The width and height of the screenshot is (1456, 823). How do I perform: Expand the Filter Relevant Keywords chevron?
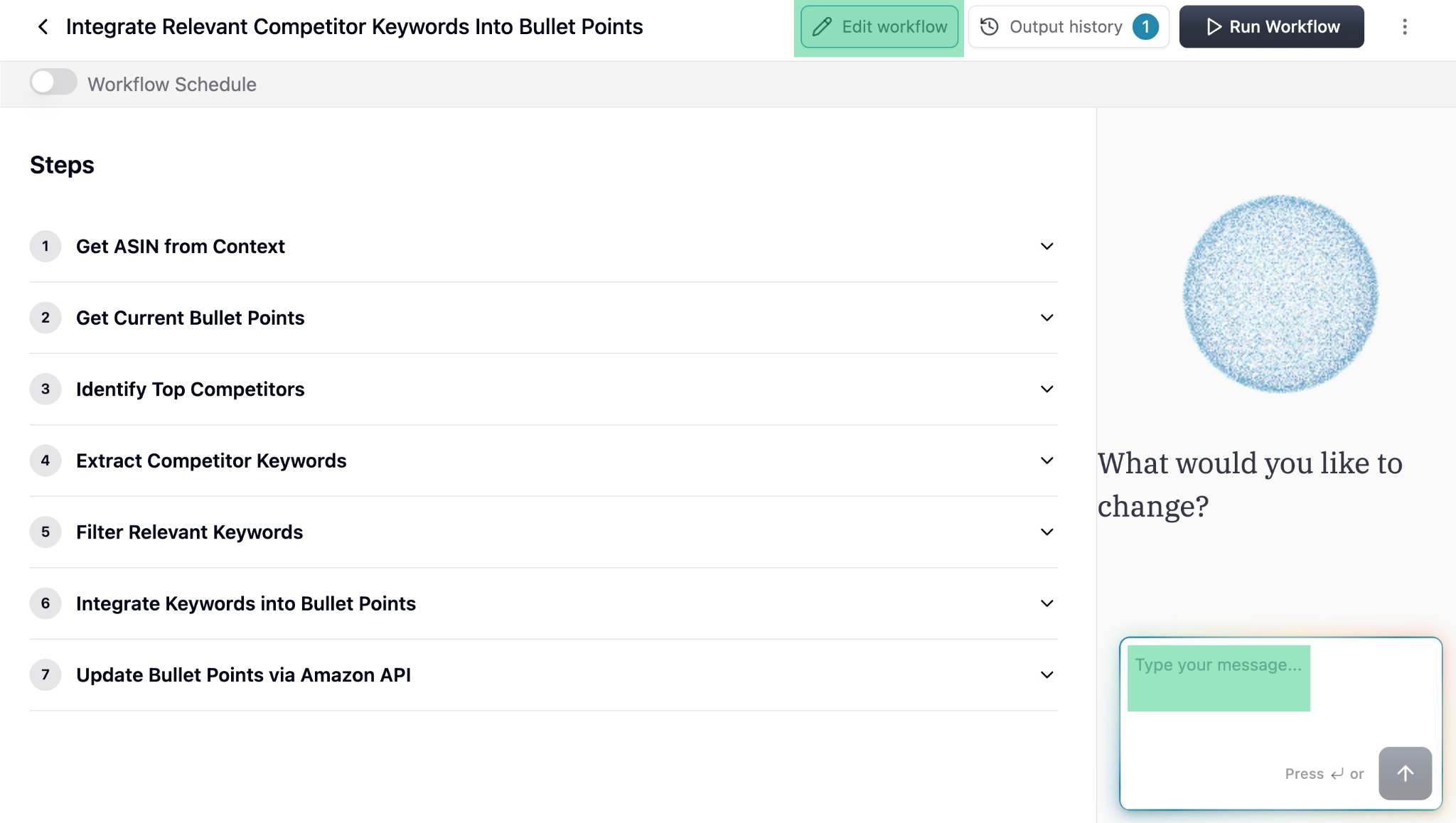(x=1046, y=532)
